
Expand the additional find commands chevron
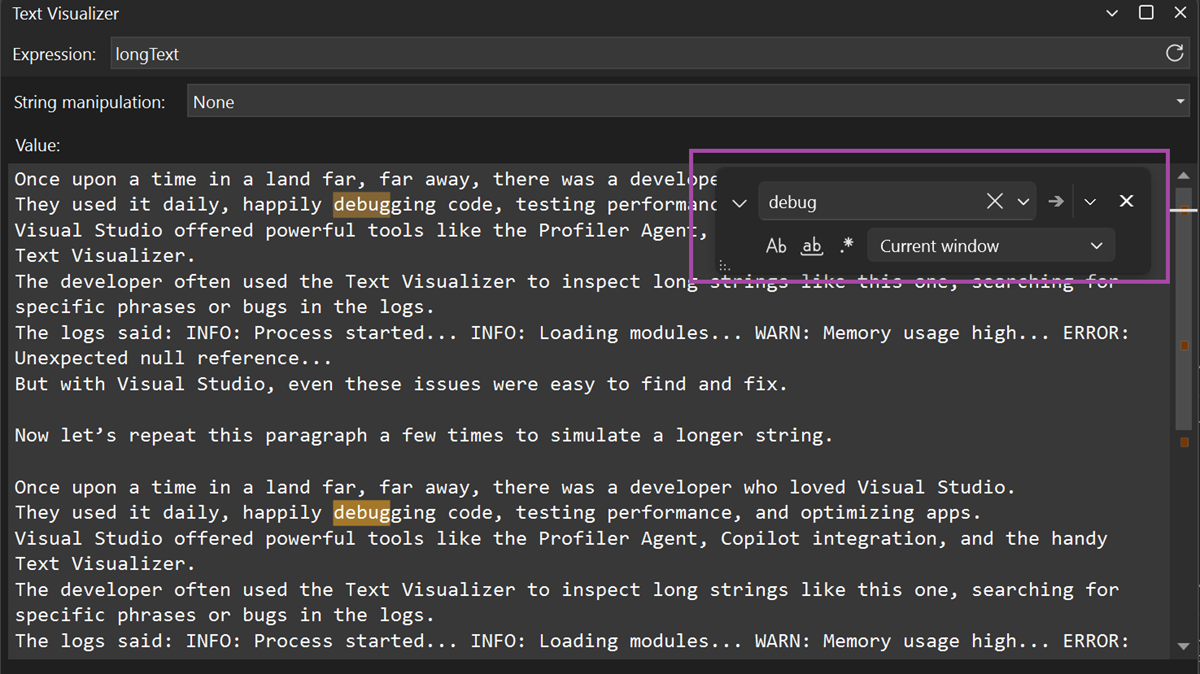(x=1089, y=201)
